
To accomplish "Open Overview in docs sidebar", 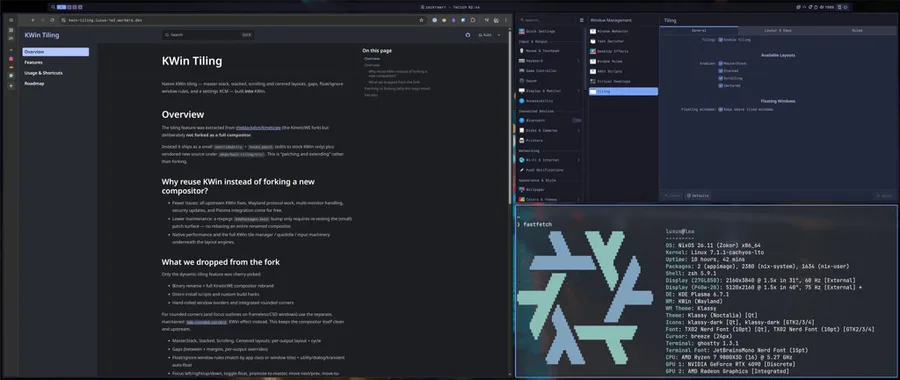I will [x=56, y=52].
